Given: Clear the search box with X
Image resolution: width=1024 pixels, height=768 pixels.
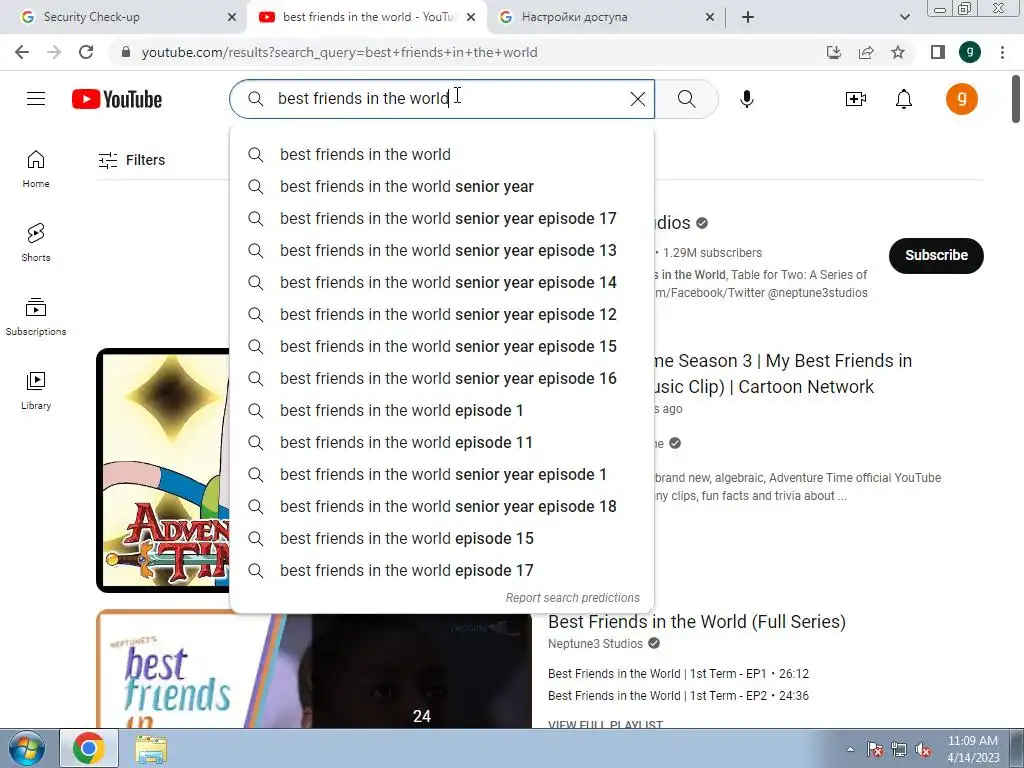Looking at the screenshot, I should [637, 99].
